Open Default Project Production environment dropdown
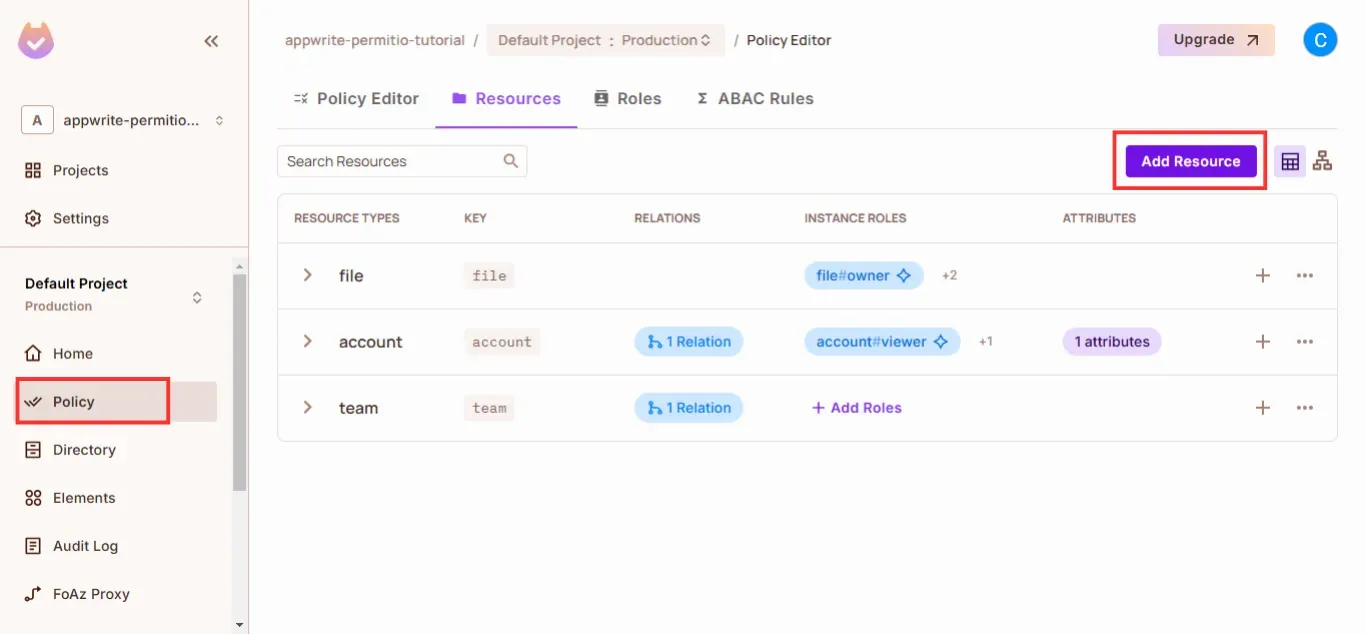The height and width of the screenshot is (634, 1366). pos(605,40)
